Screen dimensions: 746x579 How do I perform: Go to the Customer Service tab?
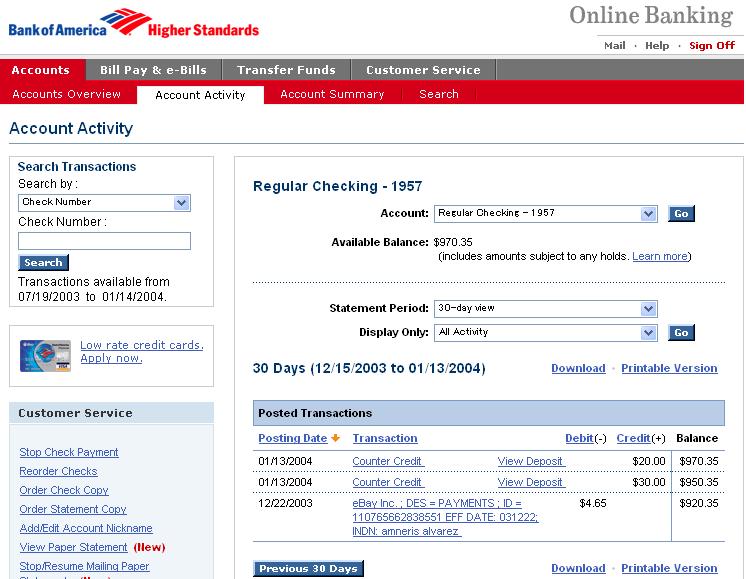[423, 70]
